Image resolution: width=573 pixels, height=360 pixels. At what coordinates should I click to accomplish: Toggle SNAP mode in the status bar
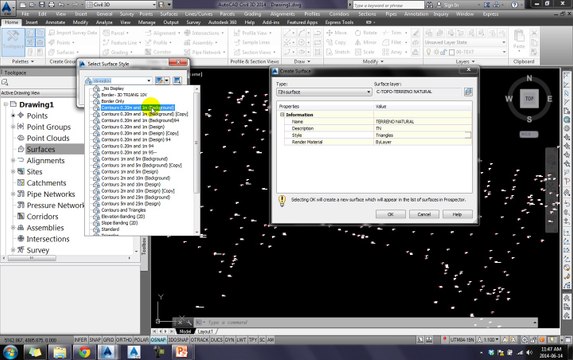95,340
